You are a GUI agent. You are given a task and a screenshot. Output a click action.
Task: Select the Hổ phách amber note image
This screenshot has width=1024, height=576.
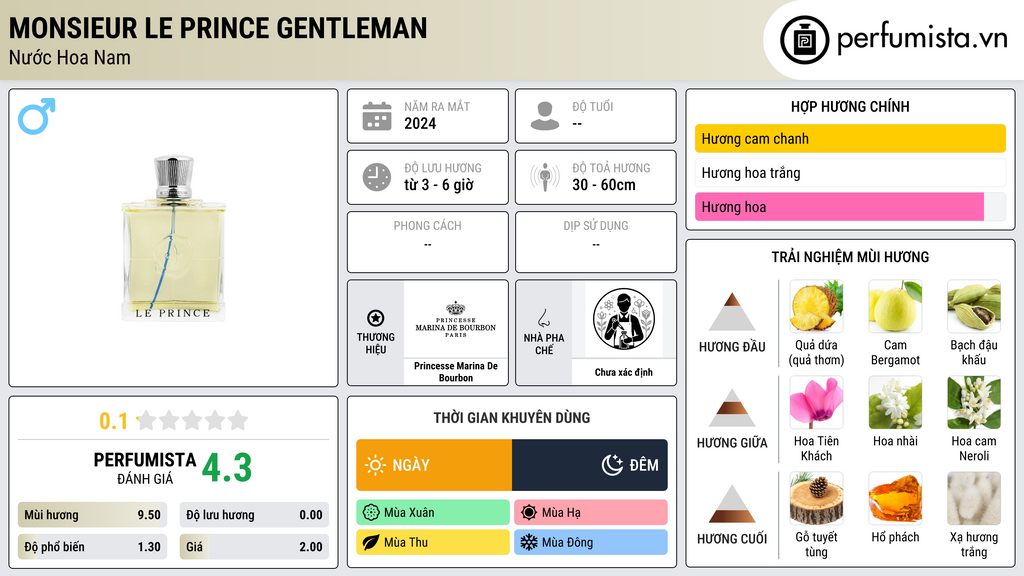tap(895, 498)
